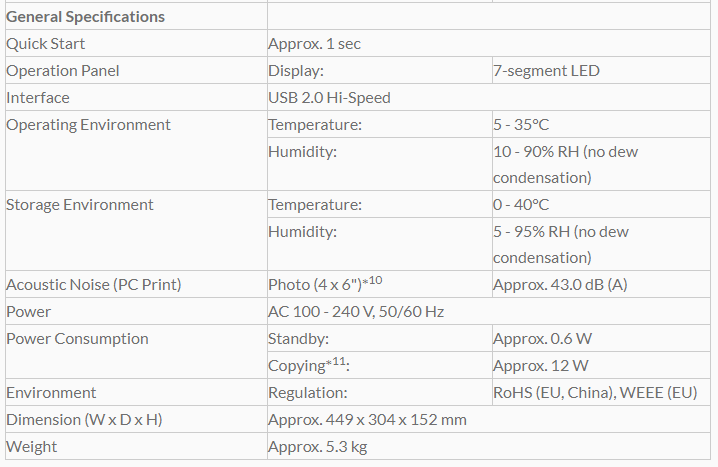Click the RoHS (EU, China), WEEE (EU) text
This screenshot has height=467, width=718.
coord(595,393)
